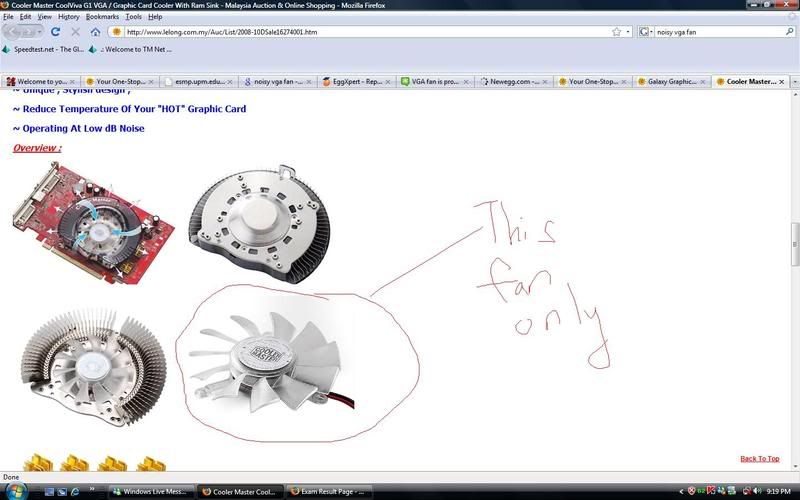The height and width of the screenshot is (500, 800).
Task: Click the red shield tray icon
Action: coord(692,491)
